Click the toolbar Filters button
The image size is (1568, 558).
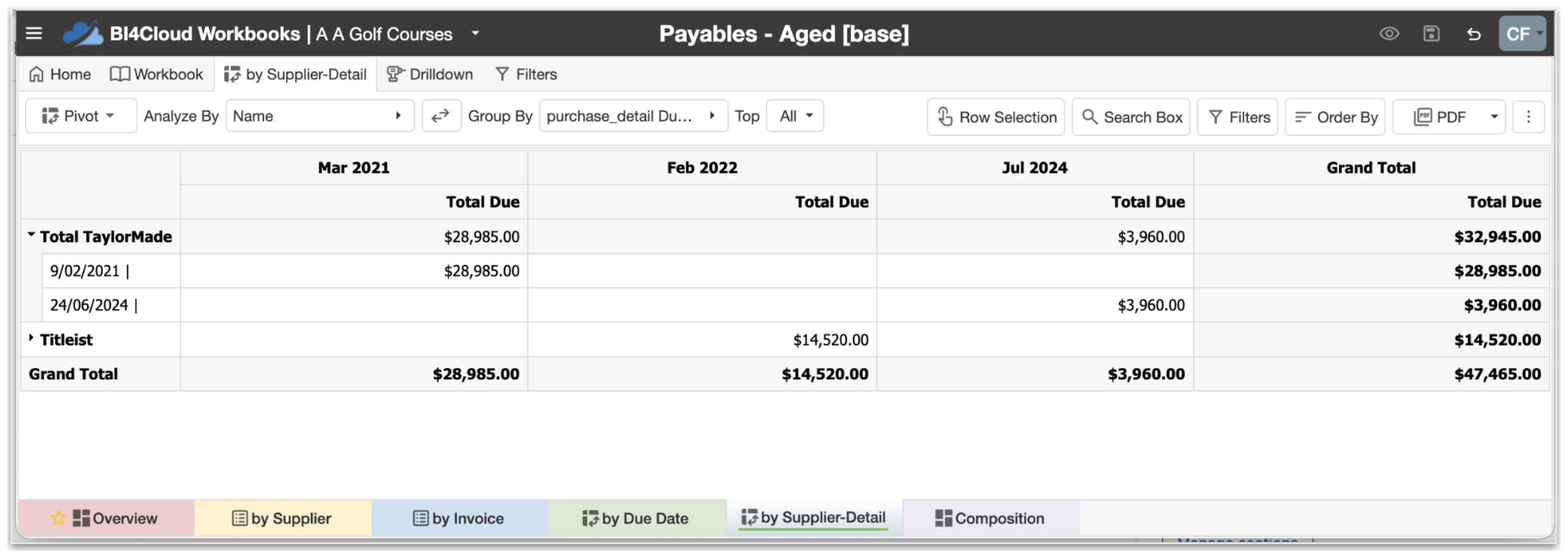[x=1237, y=117]
